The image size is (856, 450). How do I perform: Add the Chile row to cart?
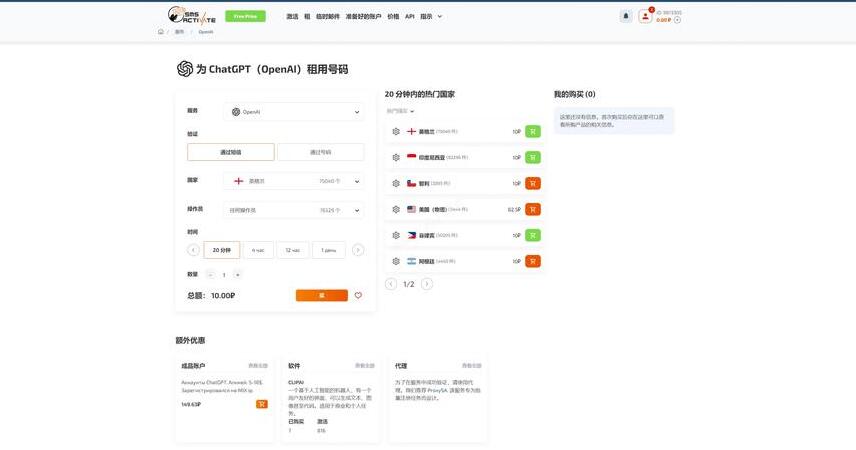coord(533,183)
